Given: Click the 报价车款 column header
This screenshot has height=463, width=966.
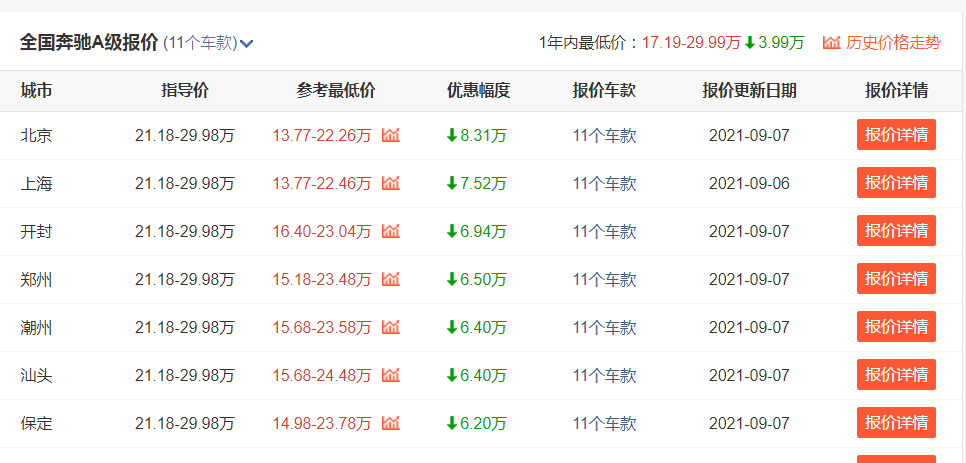Looking at the screenshot, I should (x=604, y=91).
